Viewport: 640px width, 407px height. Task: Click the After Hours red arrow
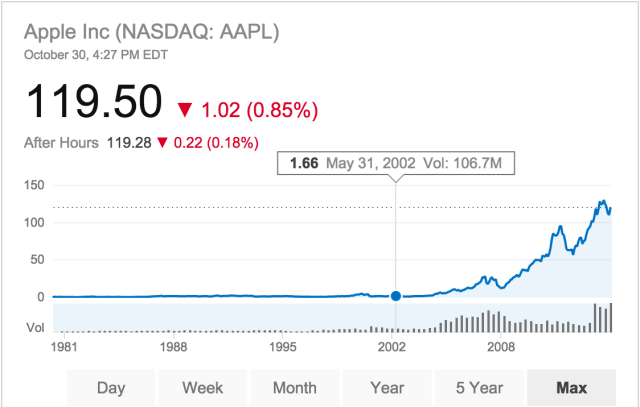point(163,143)
